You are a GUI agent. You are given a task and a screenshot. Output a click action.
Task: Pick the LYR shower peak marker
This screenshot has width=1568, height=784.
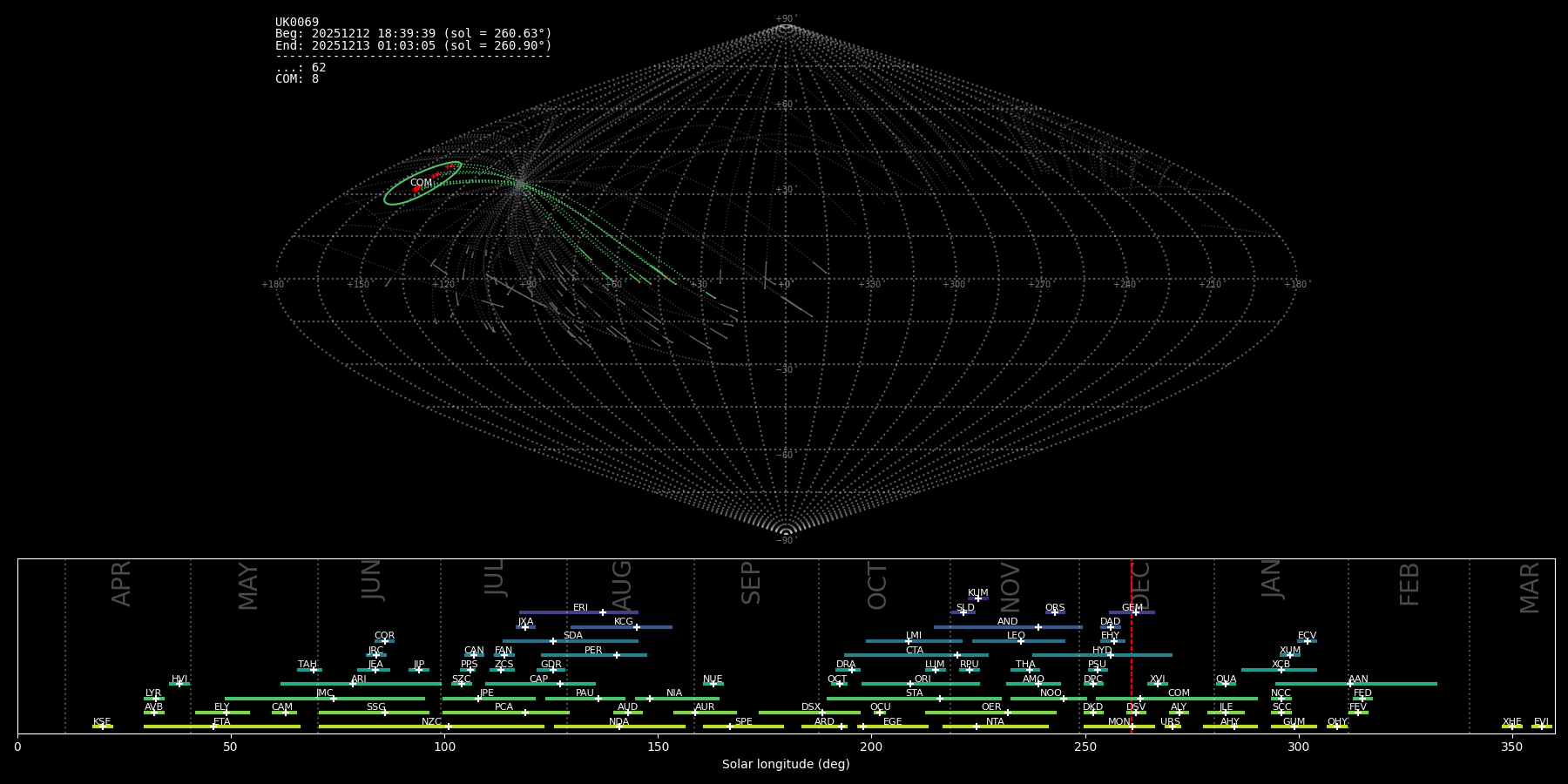click(156, 699)
